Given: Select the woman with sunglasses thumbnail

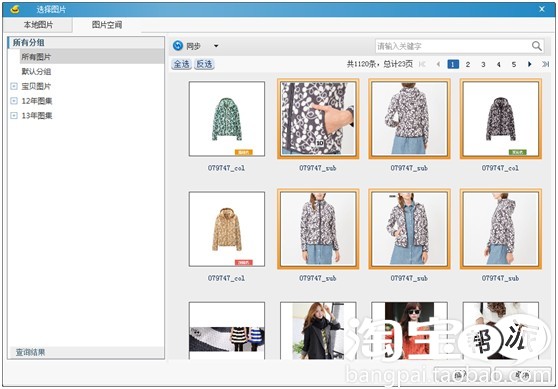Looking at the screenshot, I should [x=409, y=331].
